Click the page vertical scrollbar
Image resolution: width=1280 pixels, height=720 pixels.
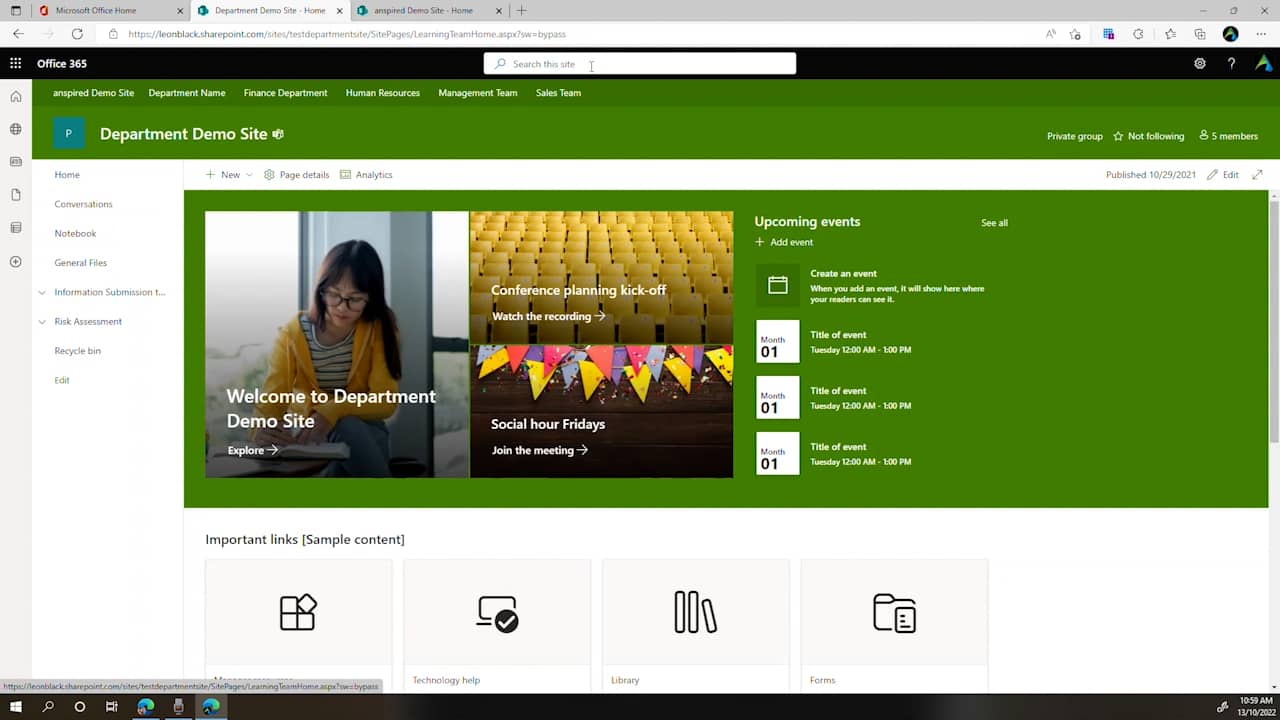[1274, 320]
